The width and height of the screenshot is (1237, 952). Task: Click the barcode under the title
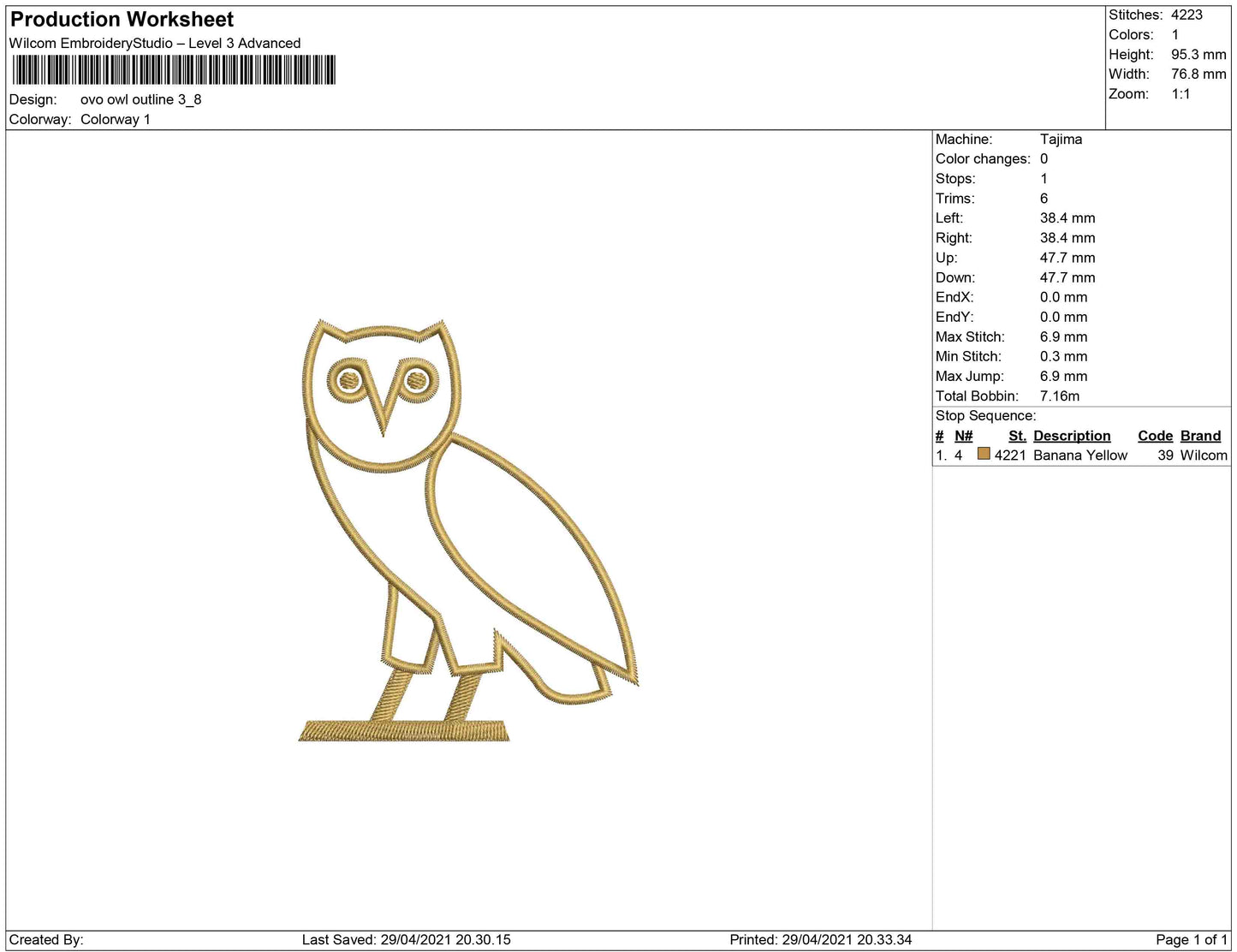174,69
